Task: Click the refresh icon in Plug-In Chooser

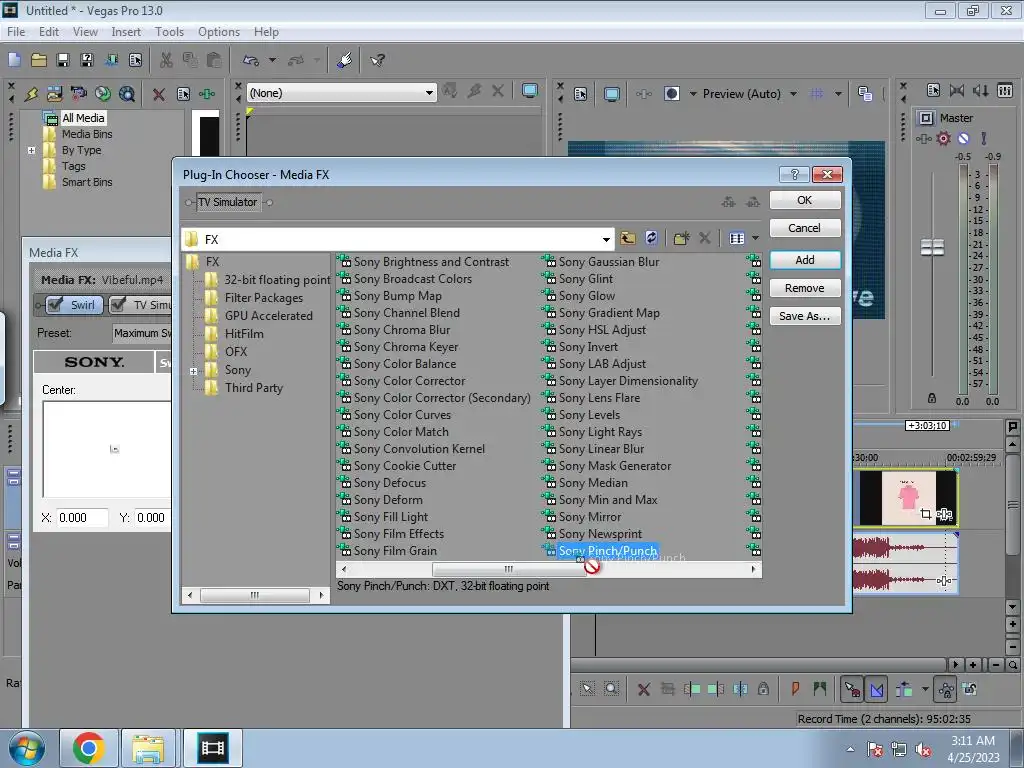Action: click(x=651, y=238)
